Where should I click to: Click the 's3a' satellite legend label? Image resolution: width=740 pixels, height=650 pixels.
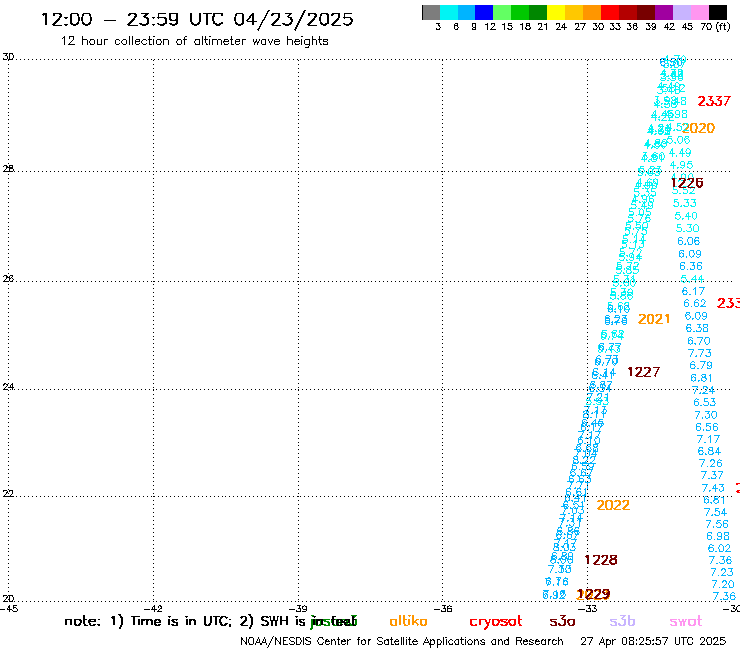[x=562, y=622]
